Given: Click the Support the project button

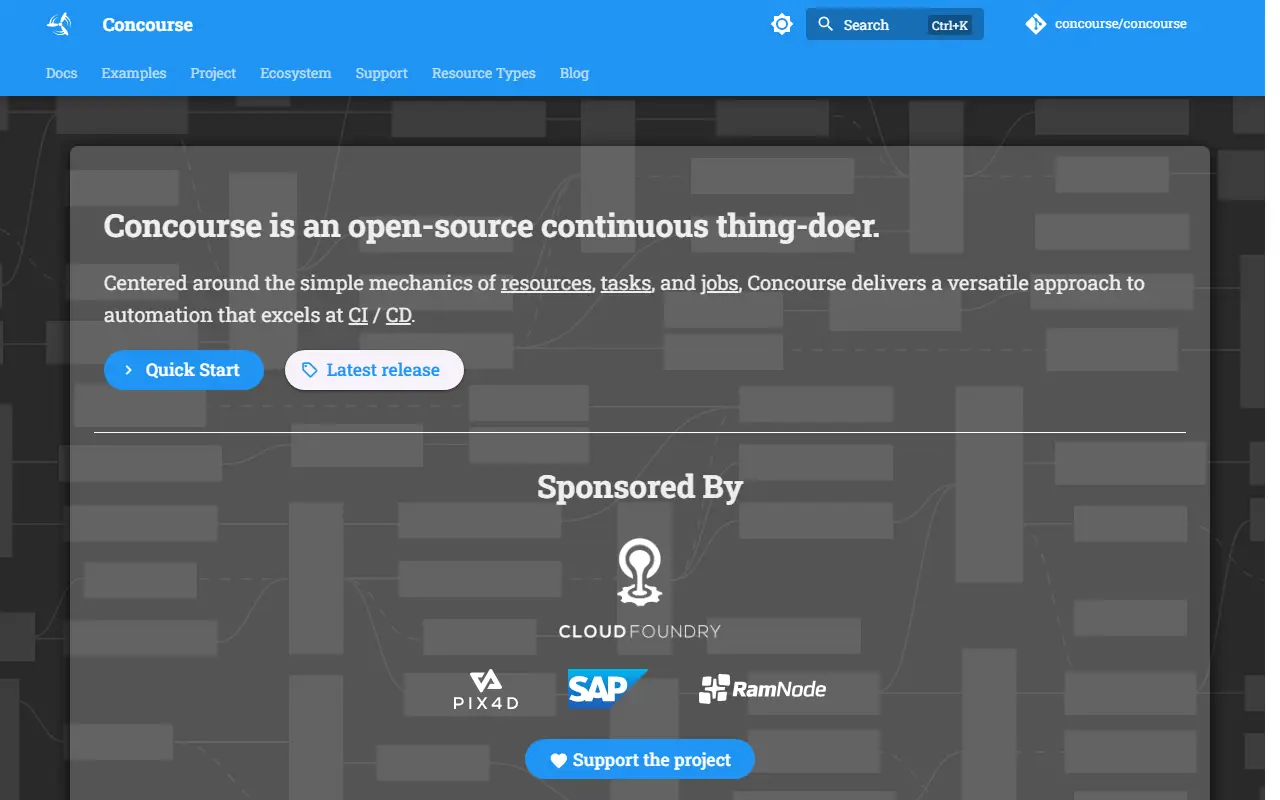Looking at the screenshot, I should tap(640, 760).
